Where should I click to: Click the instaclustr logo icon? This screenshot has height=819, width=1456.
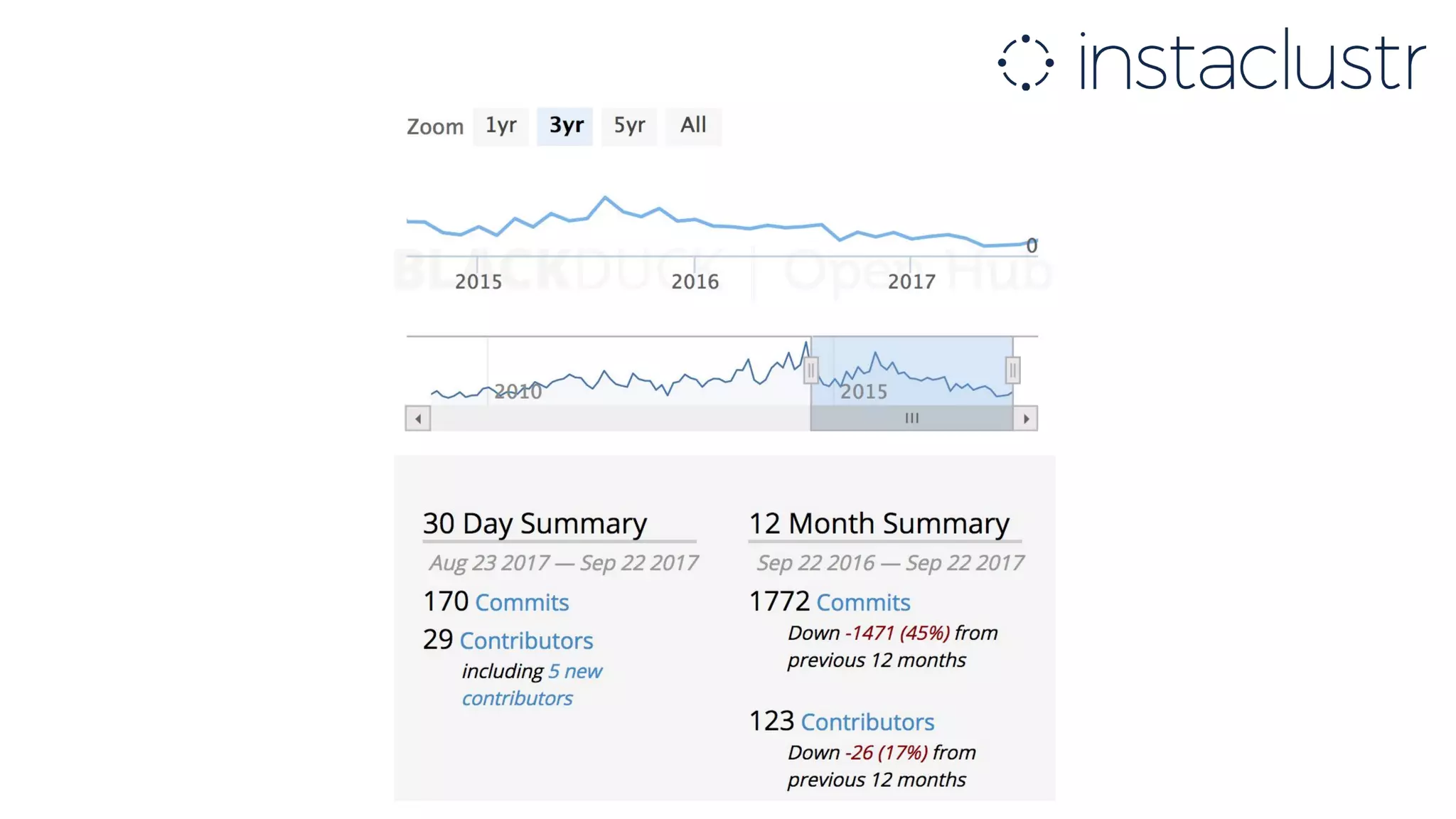click(x=1025, y=63)
